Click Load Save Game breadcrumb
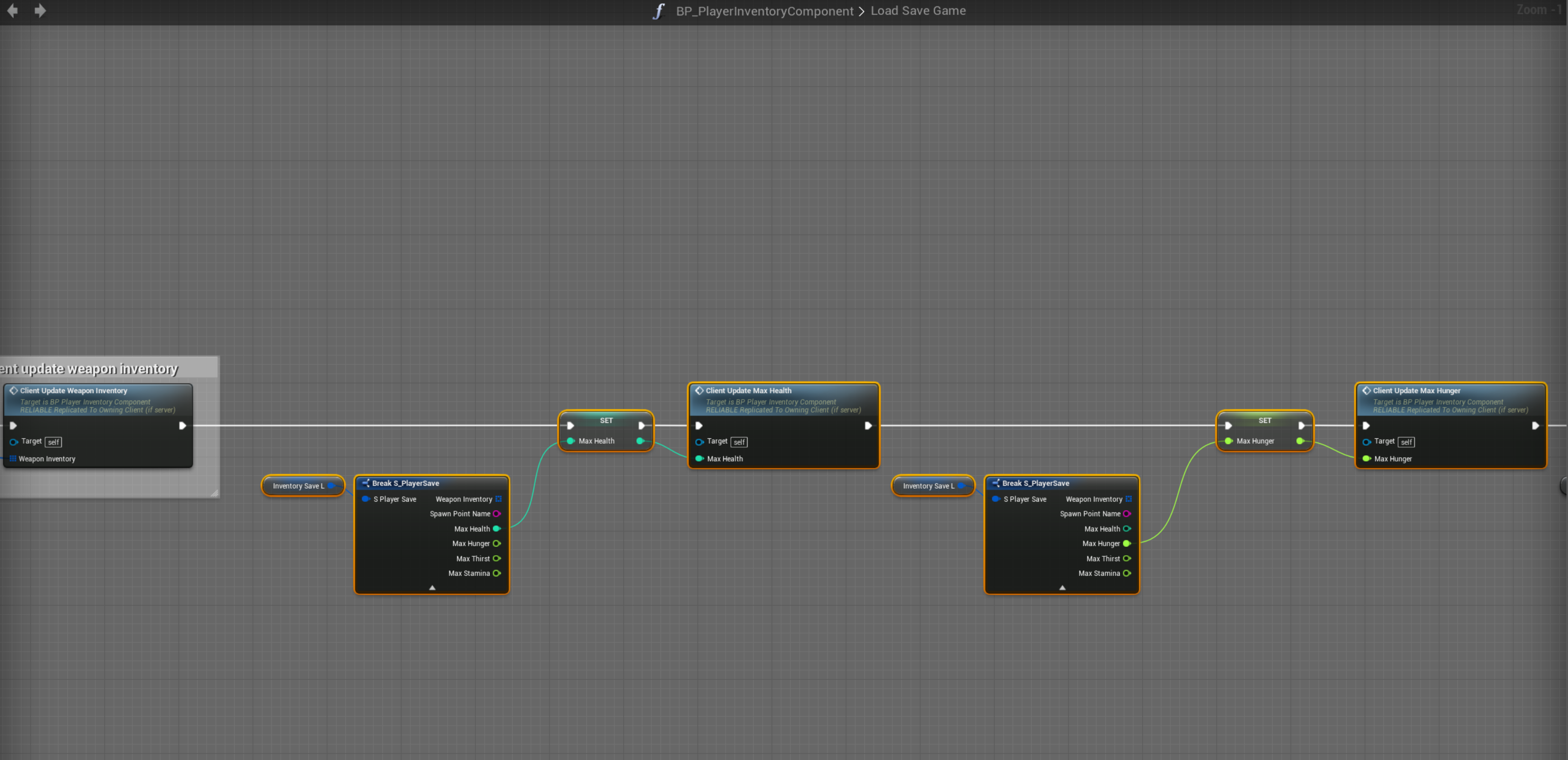Image resolution: width=1568 pixels, height=760 pixels. tap(918, 11)
